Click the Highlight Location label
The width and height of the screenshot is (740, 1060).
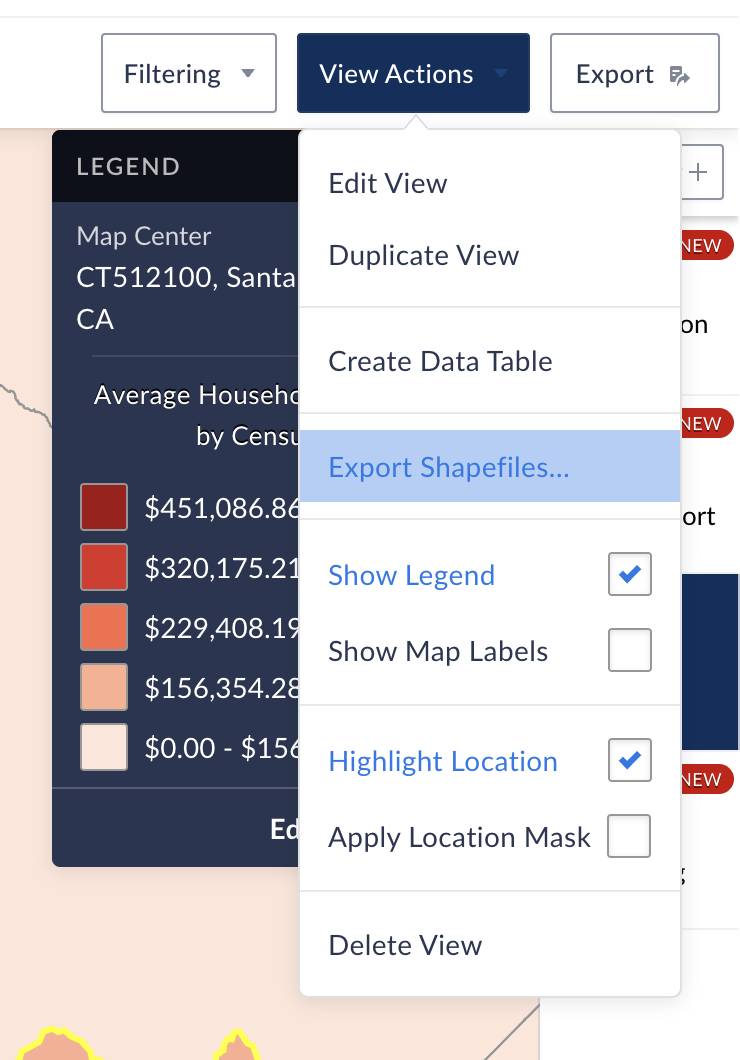click(443, 761)
